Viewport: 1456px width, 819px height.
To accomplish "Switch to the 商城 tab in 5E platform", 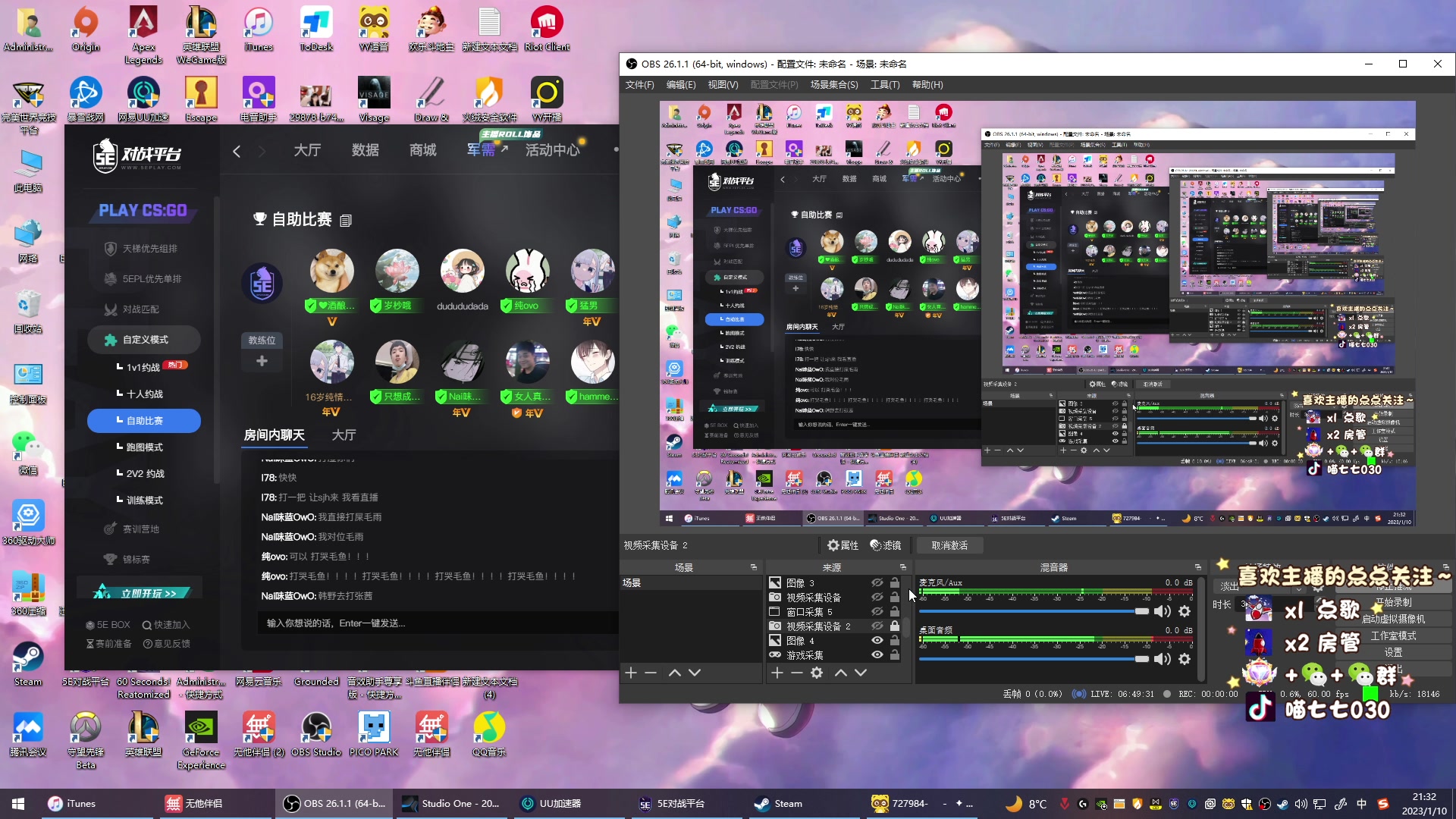I will point(423,150).
